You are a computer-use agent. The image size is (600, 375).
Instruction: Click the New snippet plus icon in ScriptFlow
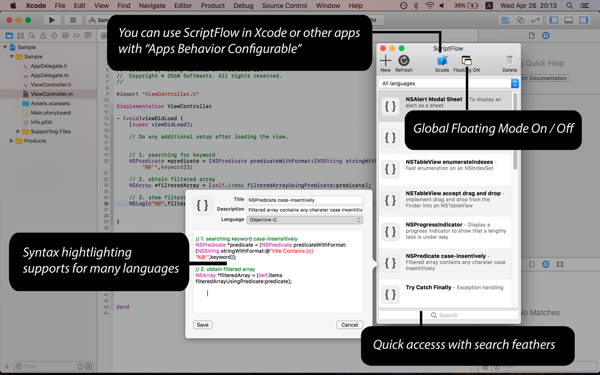pos(385,60)
